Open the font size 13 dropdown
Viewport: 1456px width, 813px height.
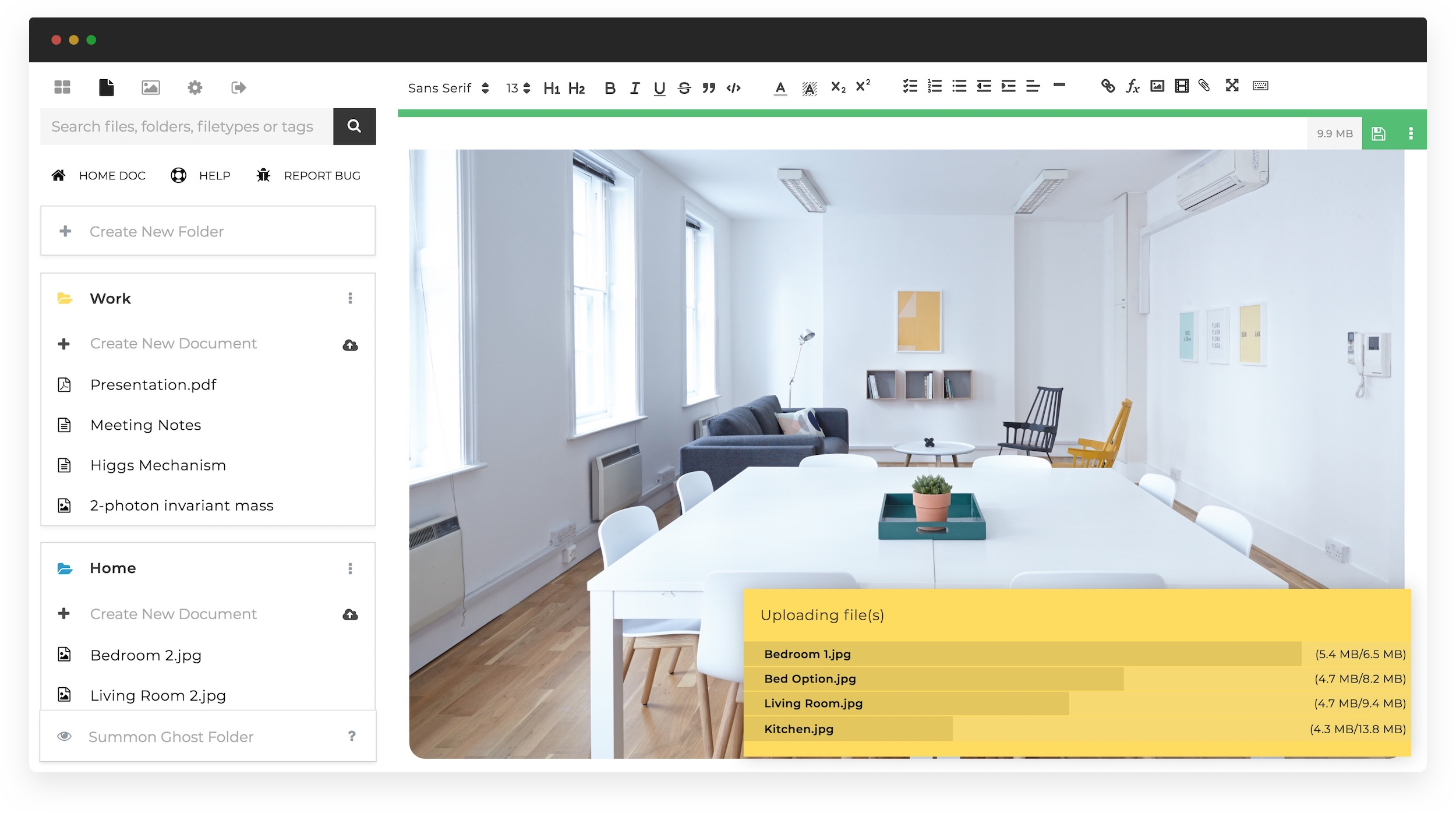(x=518, y=88)
